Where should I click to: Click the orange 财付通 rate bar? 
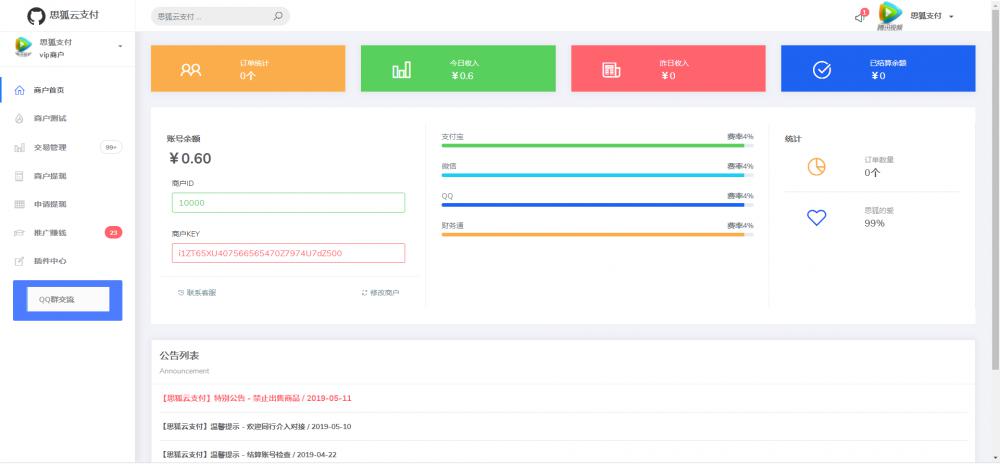coord(597,235)
